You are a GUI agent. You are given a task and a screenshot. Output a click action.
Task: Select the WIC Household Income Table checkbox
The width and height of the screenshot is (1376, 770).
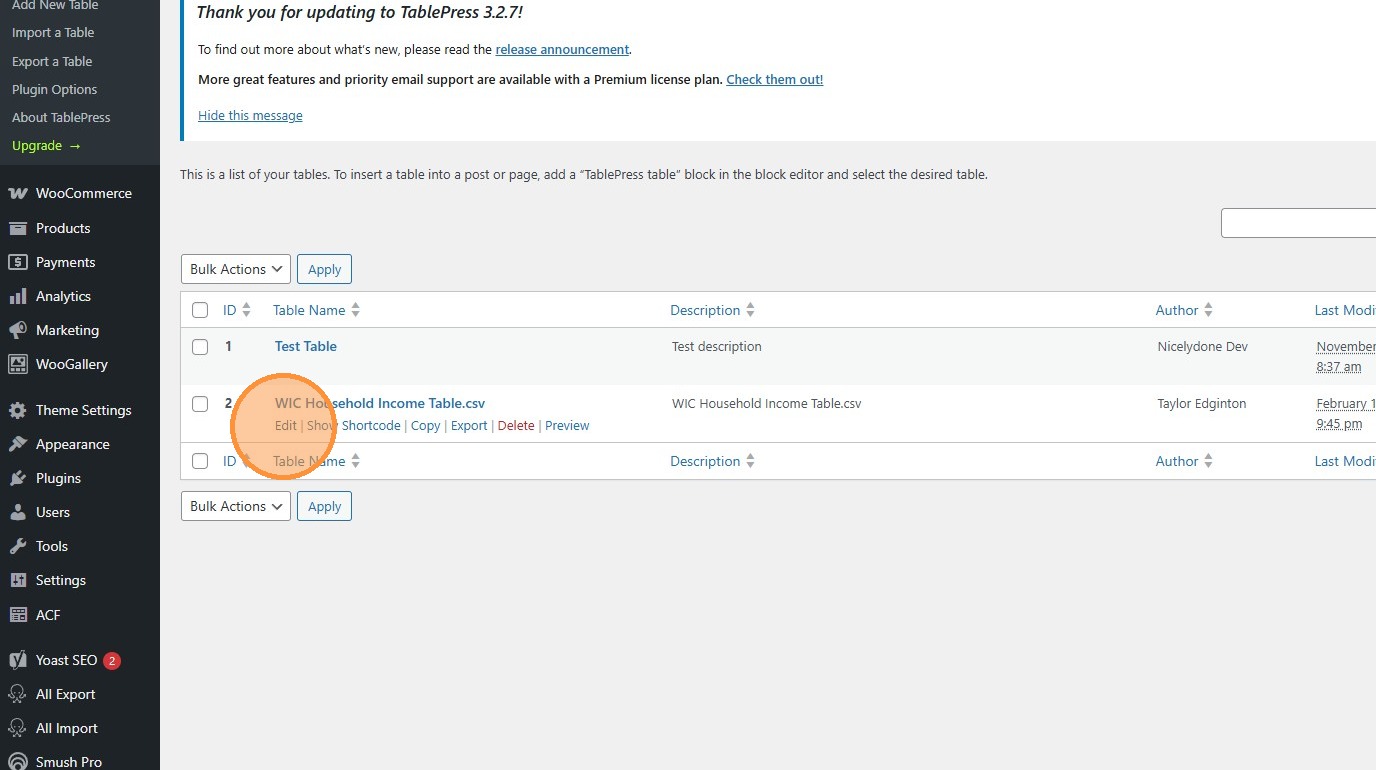[x=200, y=404]
